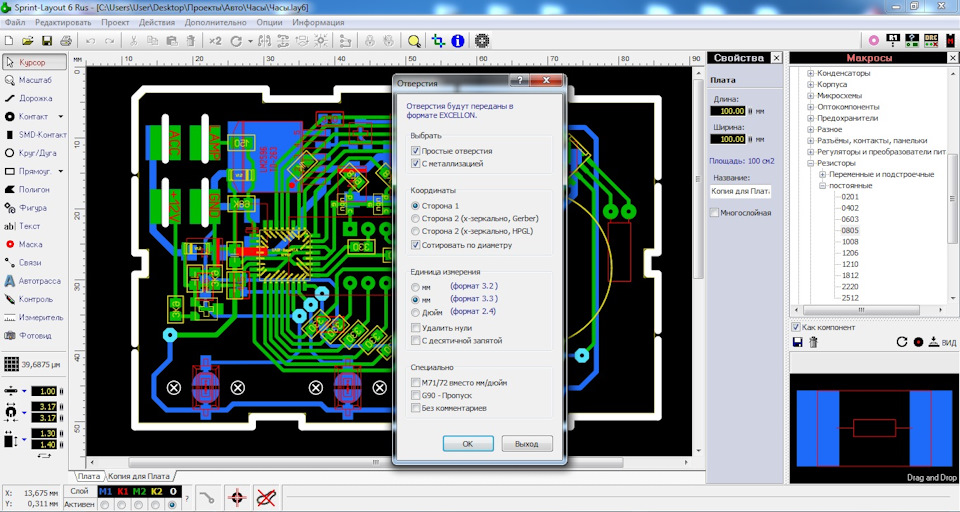
Task: Enable M71/72 вместо мм/дюйм checkbox
Action: [x=416, y=383]
